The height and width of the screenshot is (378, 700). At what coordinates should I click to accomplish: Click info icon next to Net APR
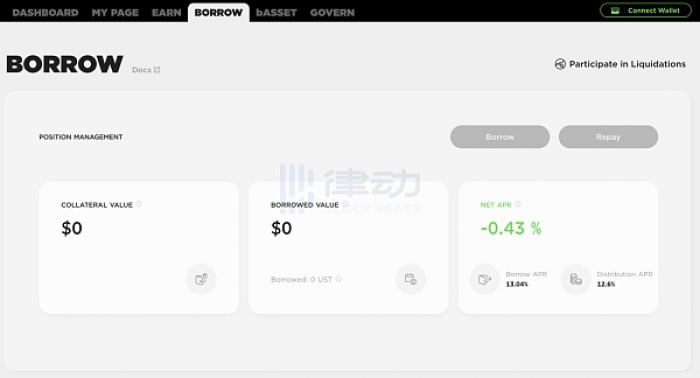tap(517, 204)
